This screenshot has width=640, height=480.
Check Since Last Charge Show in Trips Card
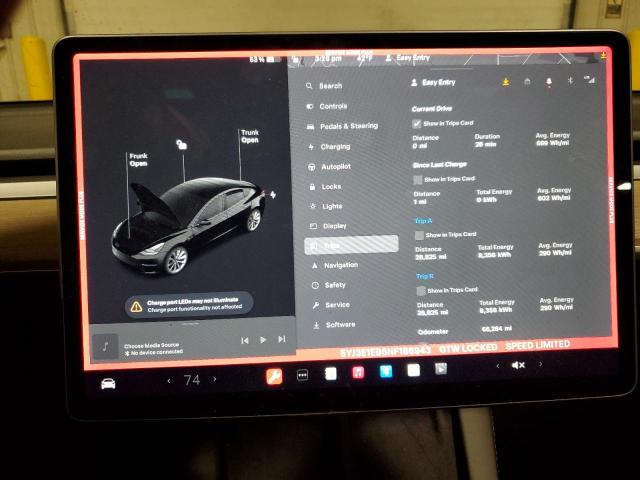[x=418, y=180]
